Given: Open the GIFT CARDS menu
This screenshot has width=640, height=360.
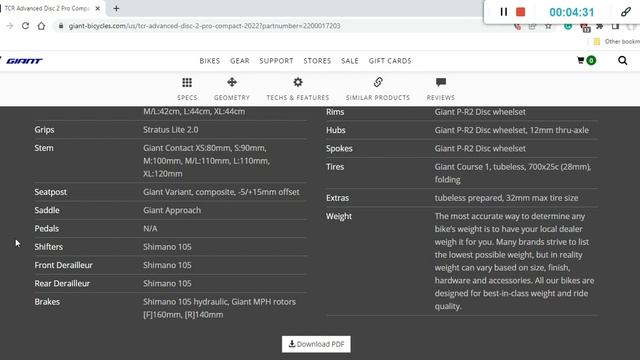Looking at the screenshot, I should coord(390,61).
